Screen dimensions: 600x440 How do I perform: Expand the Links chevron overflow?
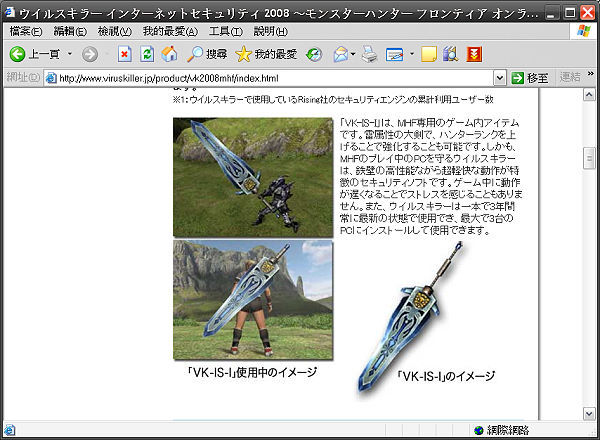point(590,73)
